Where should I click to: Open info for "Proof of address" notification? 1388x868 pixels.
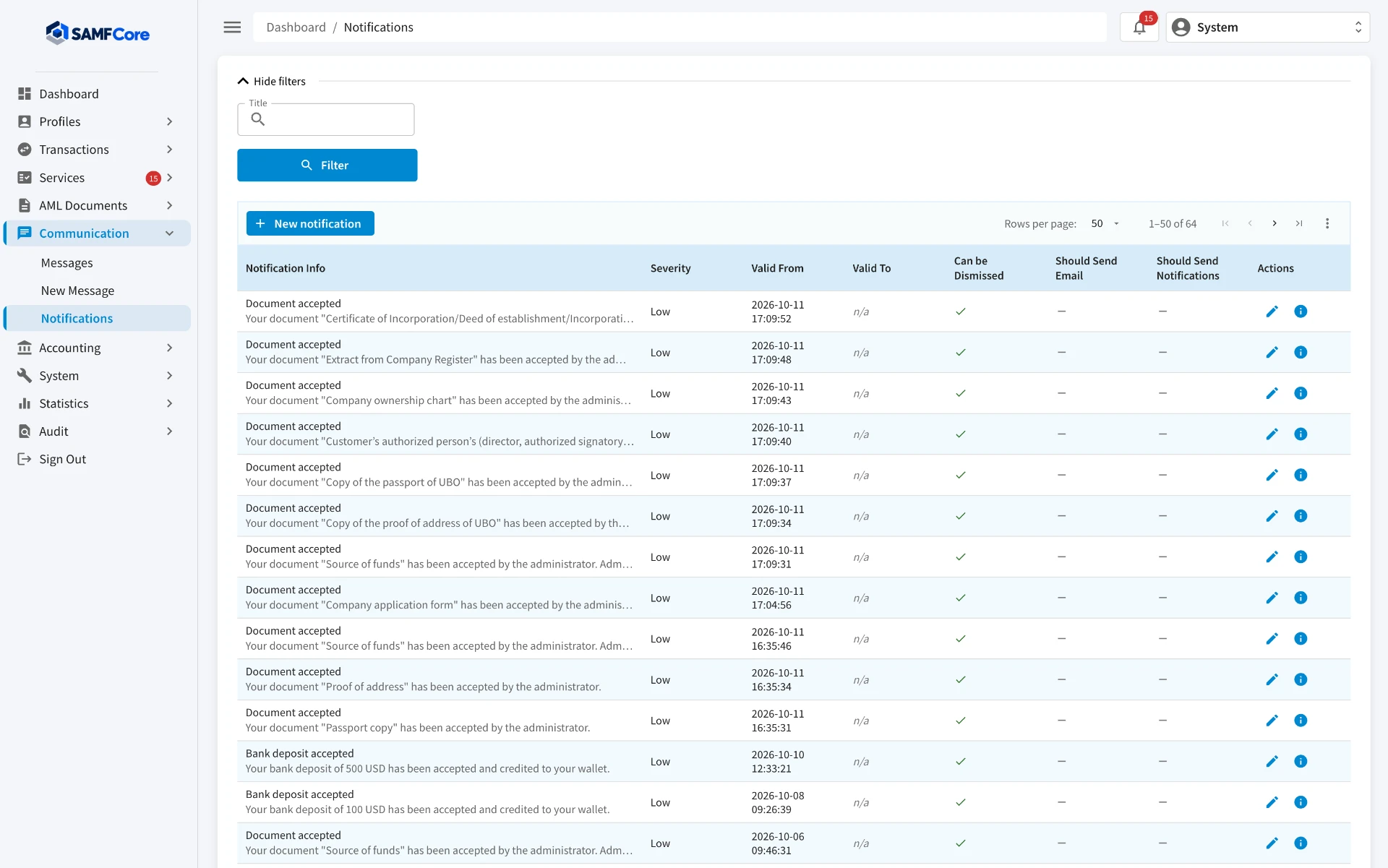[1301, 679]
